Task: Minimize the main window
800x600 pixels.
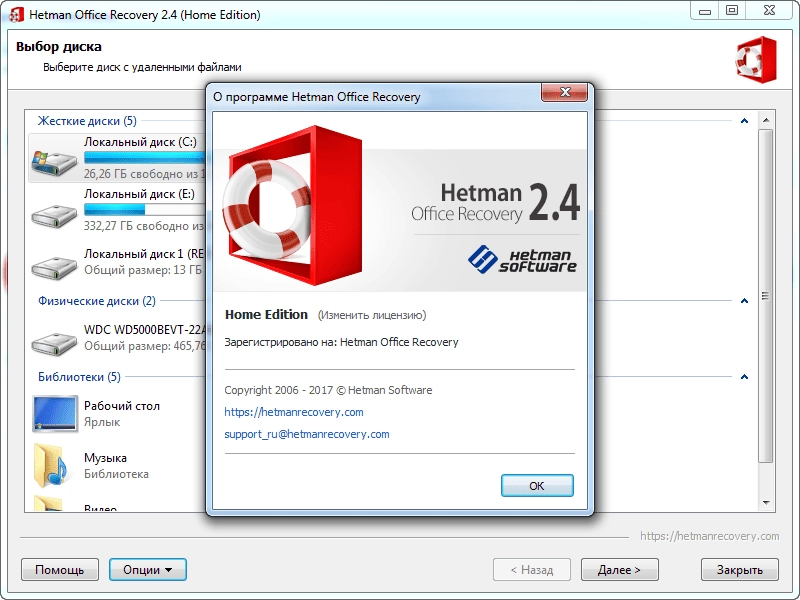Action: pyautogui.click(x=705, y=10)
